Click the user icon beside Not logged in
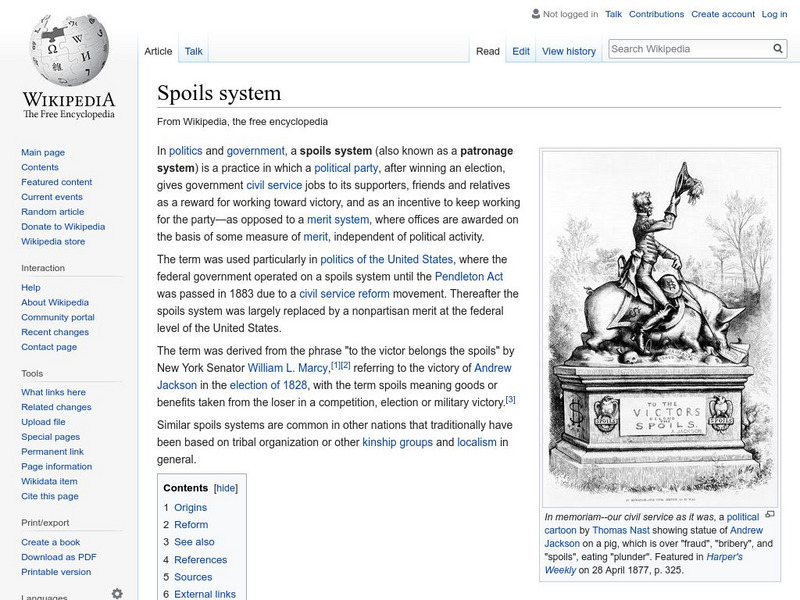Image resolution: width=800 pixels, height=600 pixels. 536,14
